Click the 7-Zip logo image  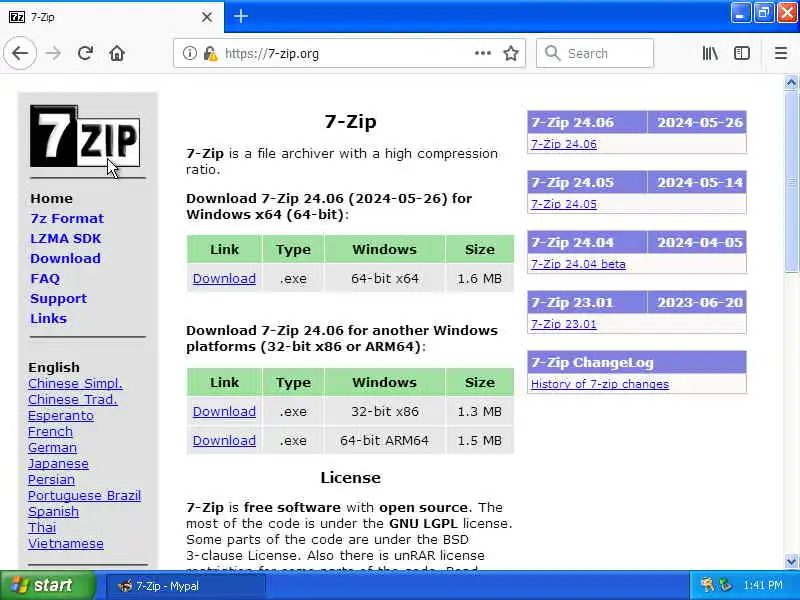tap(85, 136)
